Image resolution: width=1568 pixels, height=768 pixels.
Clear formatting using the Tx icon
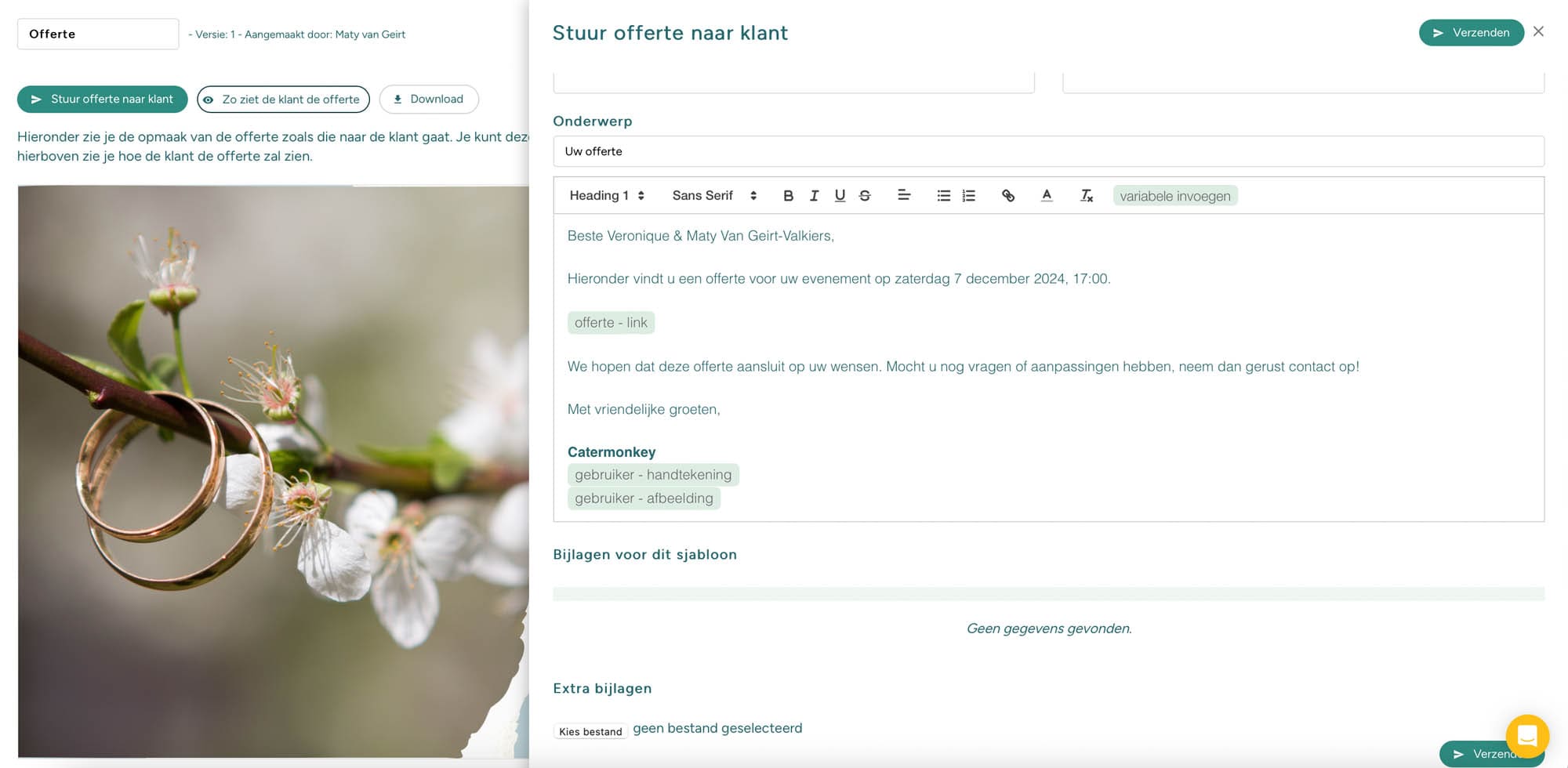point(1087,196)
